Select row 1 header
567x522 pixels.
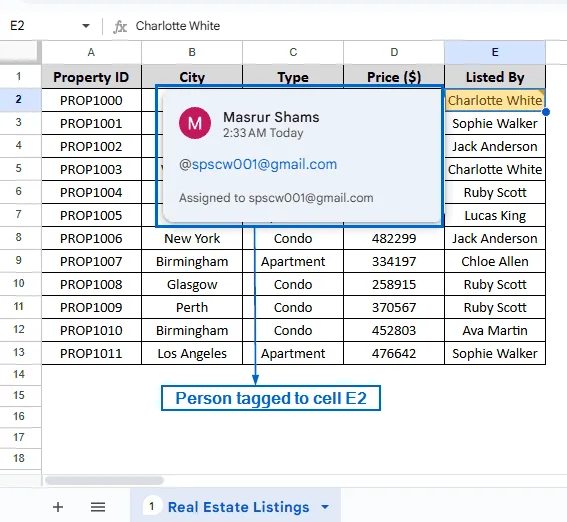(19, 76)
